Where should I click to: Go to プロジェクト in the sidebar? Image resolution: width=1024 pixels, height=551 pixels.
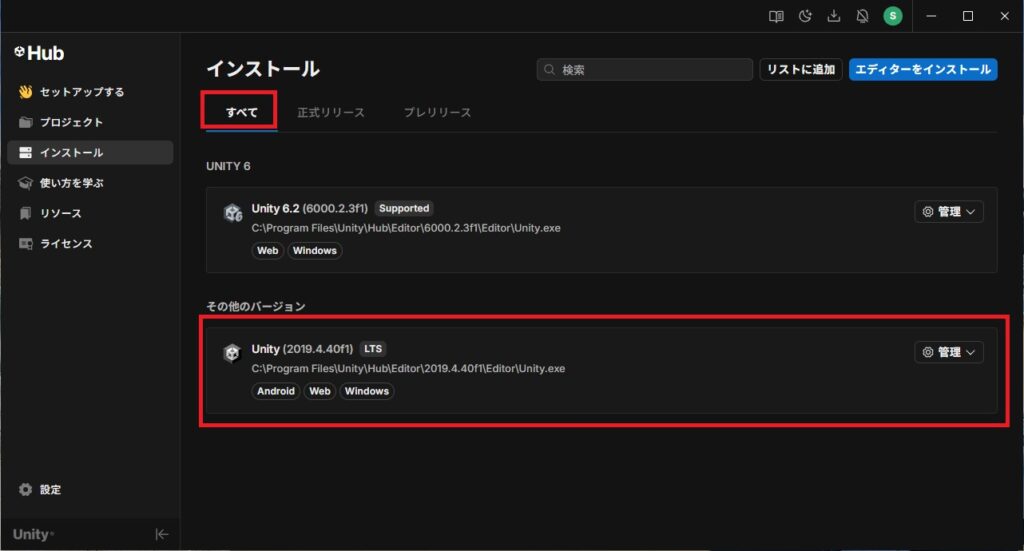click(90, 122)
